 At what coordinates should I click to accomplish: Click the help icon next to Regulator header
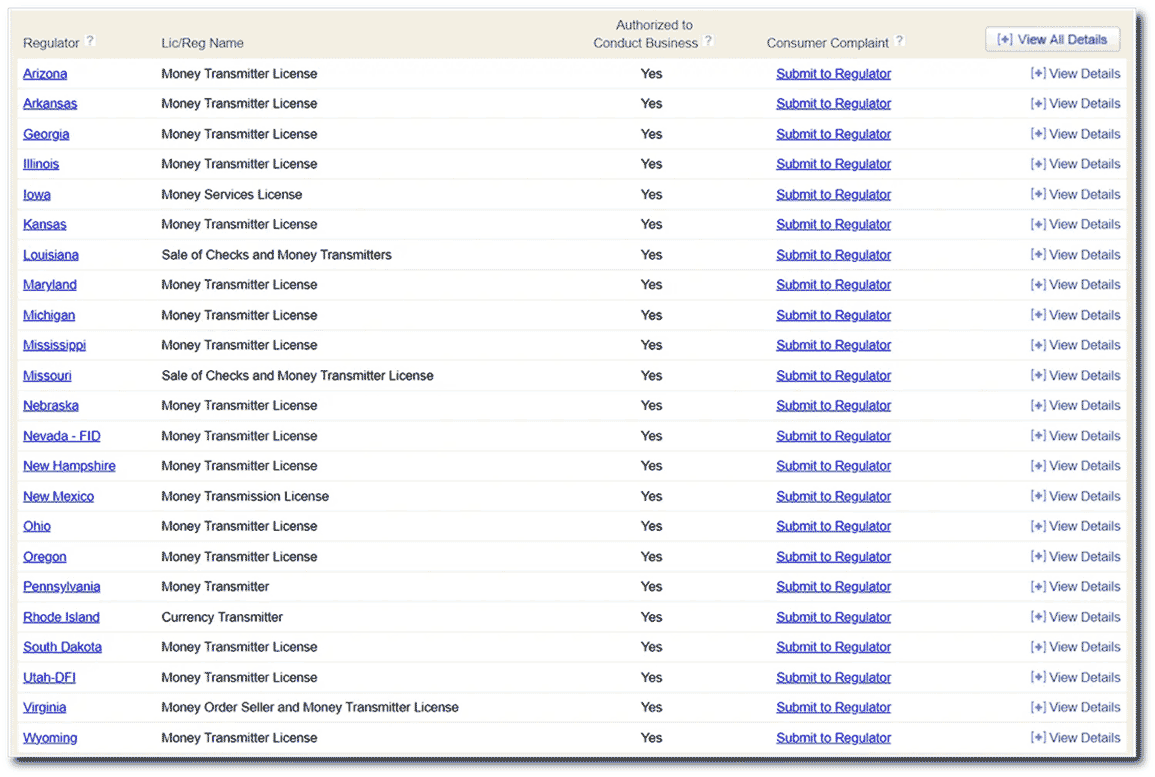point(90,42)
